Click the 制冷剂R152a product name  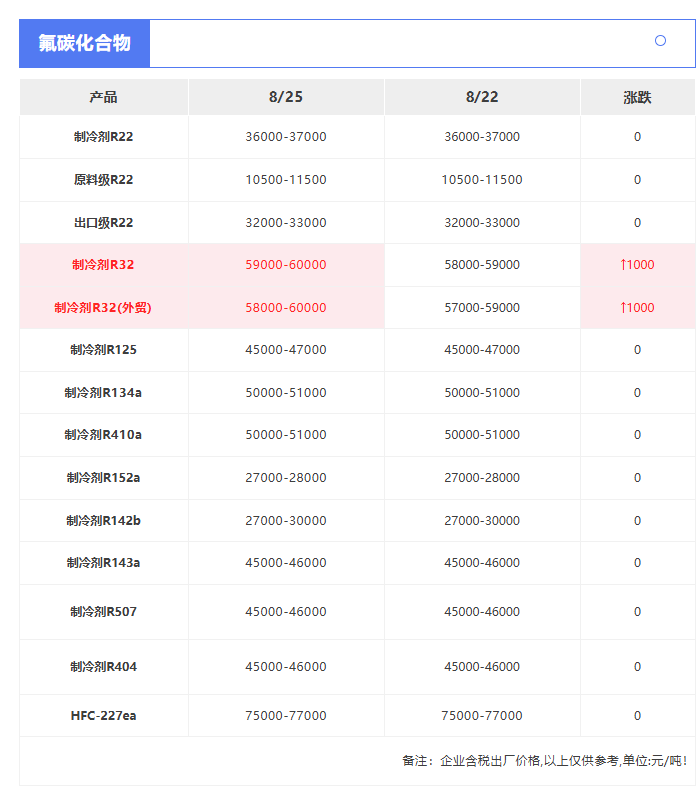tap(103, 478)
